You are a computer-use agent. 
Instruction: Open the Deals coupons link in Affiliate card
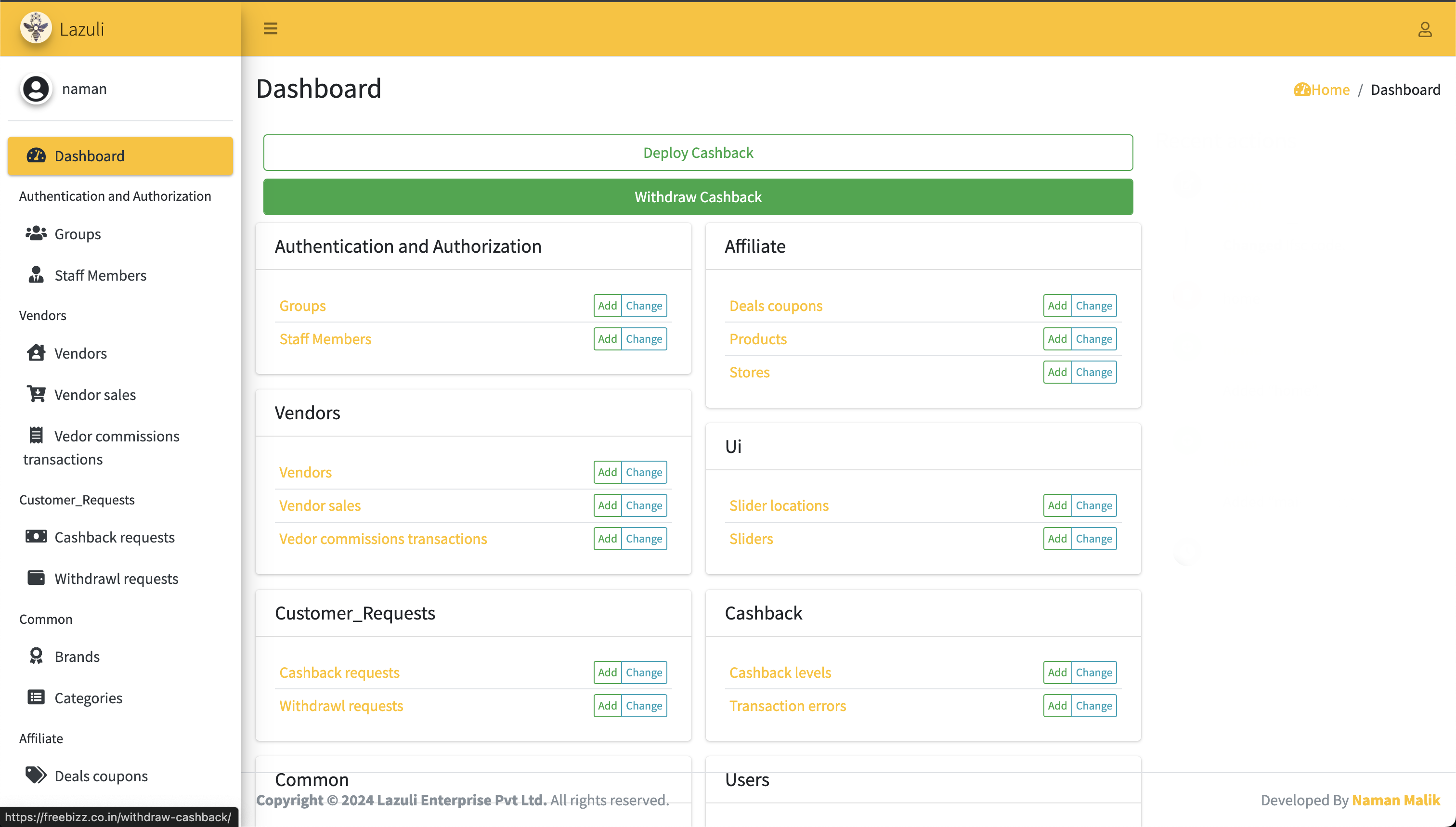click(x=776, y=306)
